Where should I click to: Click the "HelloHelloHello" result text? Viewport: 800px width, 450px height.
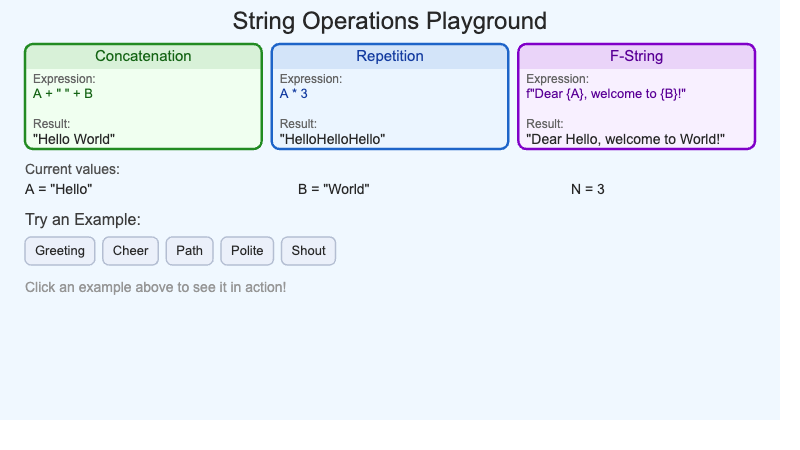pos(332,139)
